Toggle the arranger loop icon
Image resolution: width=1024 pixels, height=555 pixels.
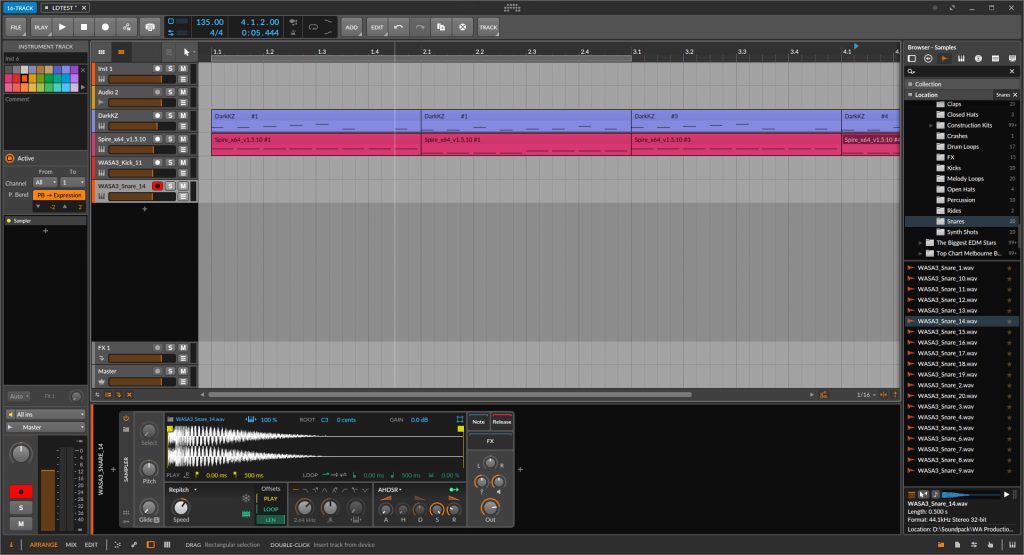313,27
